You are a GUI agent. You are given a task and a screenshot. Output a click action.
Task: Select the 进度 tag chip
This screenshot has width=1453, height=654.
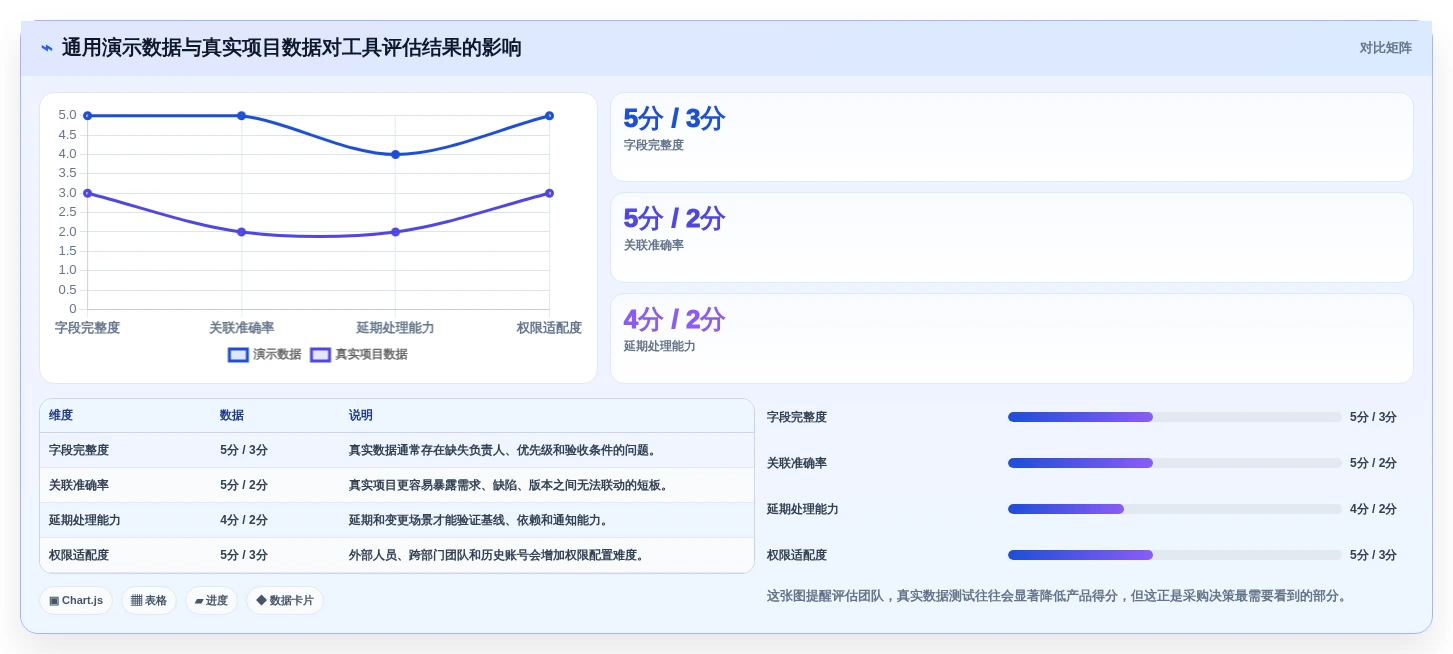pos(211,601)
